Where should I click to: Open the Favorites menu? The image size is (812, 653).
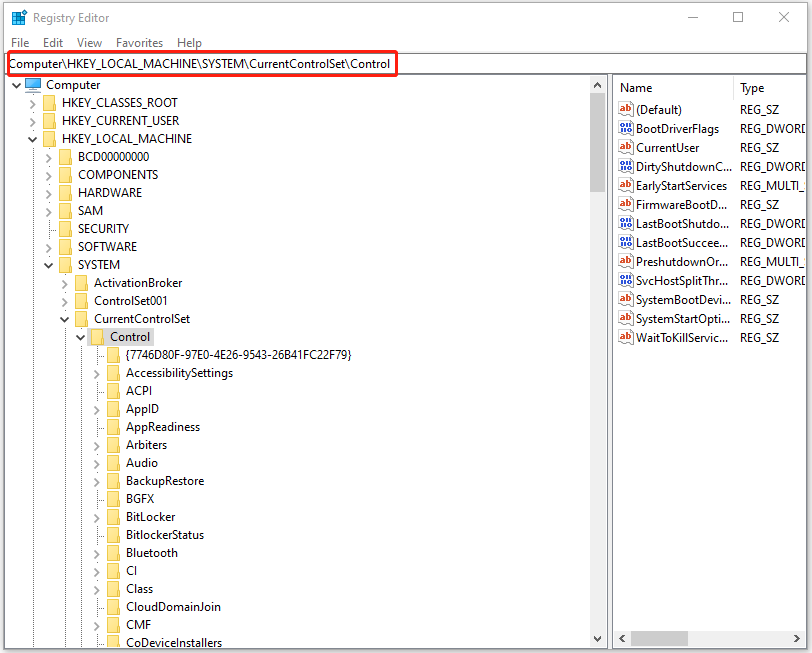click(139, 42)
